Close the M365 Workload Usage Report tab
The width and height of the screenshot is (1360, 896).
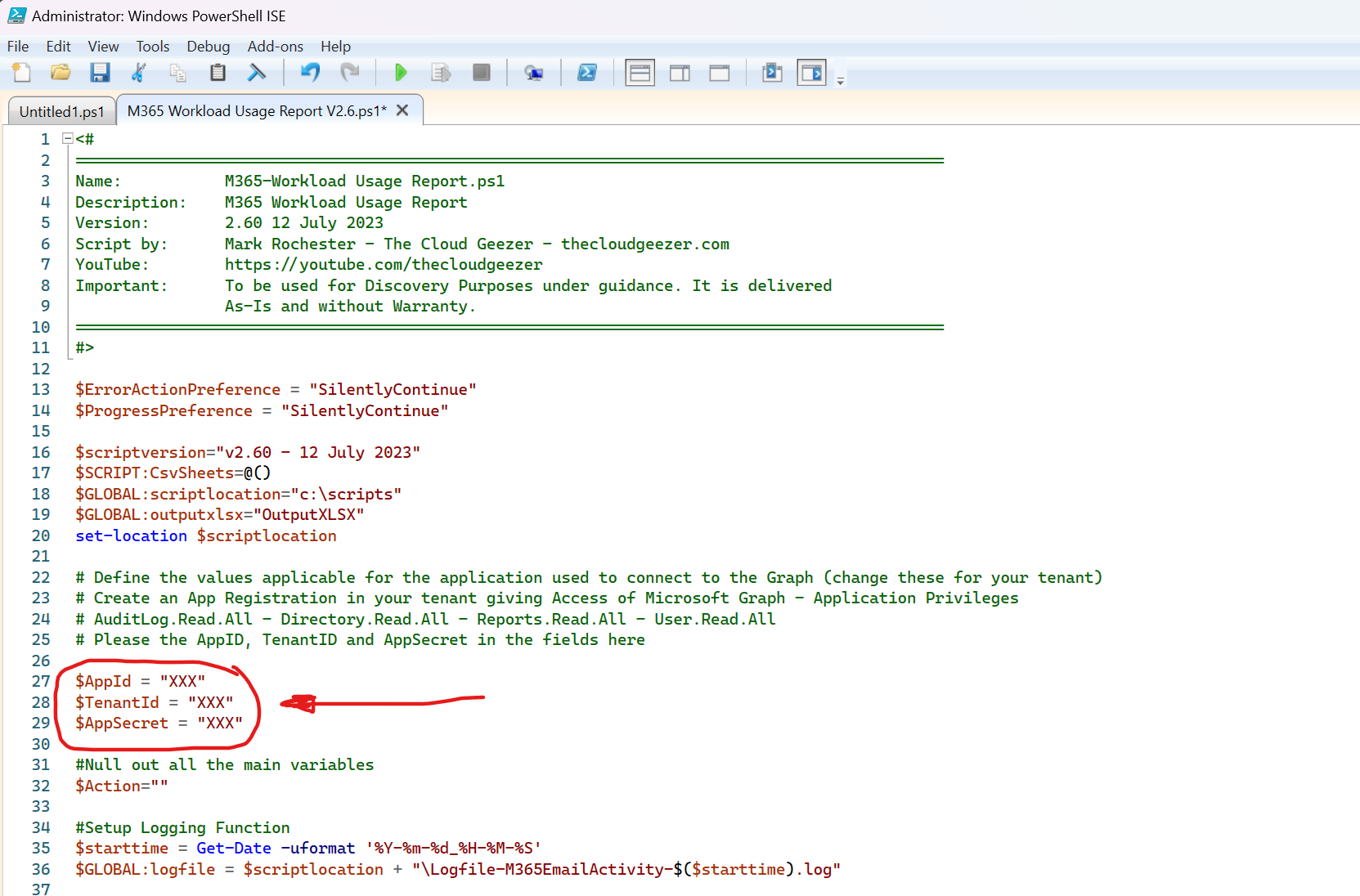click(402, 110)
